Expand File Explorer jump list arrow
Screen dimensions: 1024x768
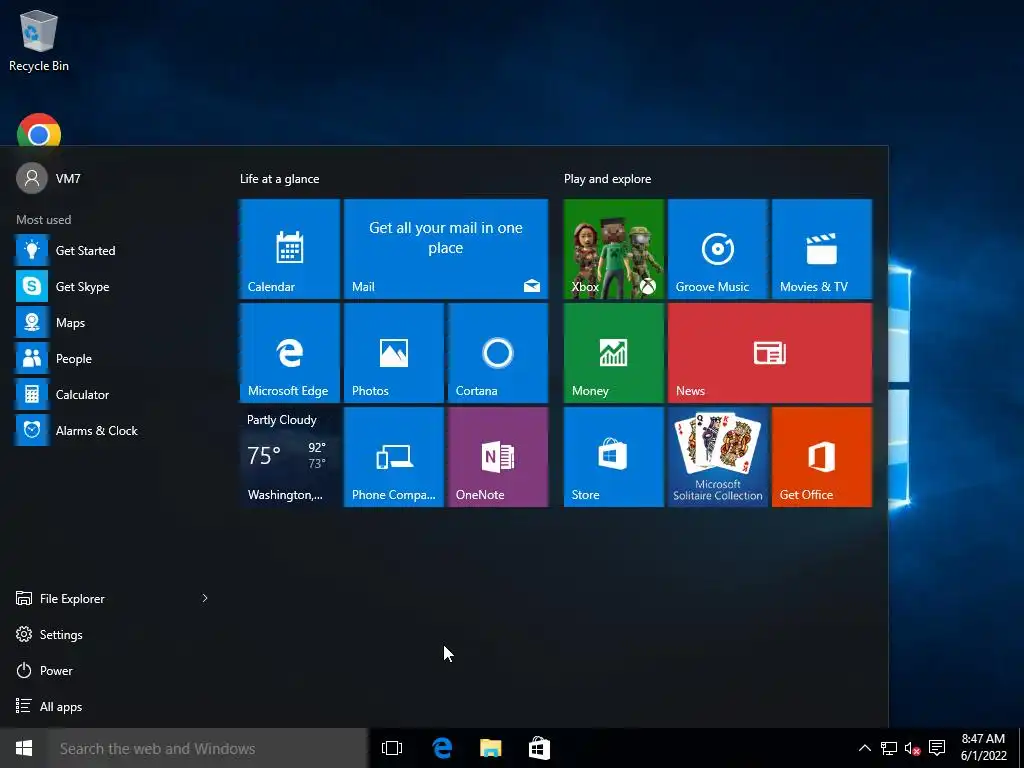pos(204,598)
